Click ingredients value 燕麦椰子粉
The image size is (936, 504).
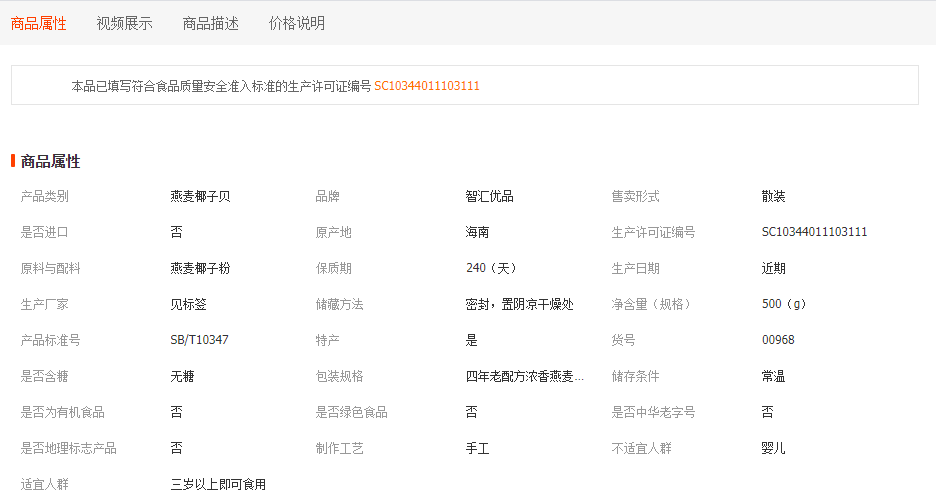click(201, 268)
